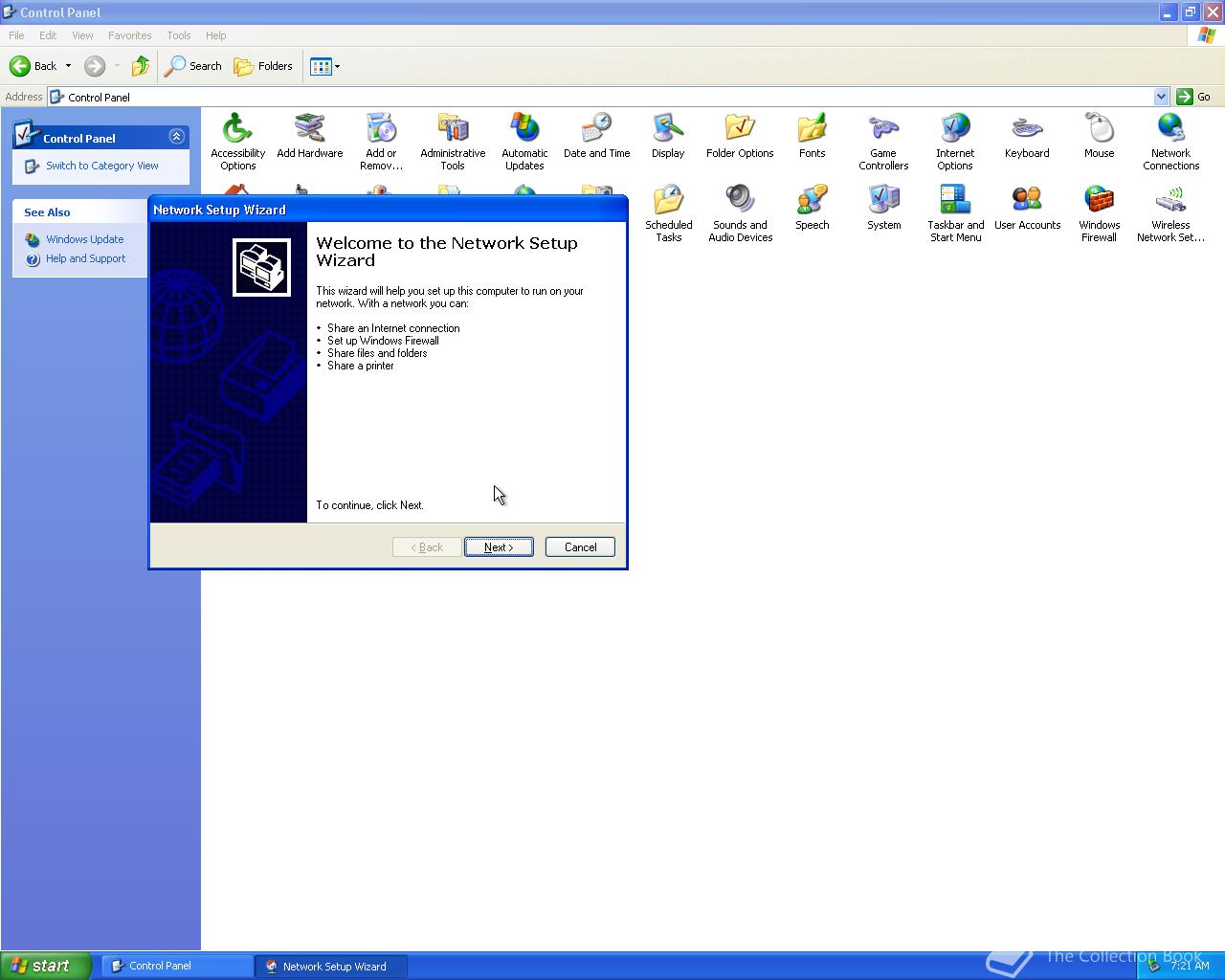Image resolution: width=1225 pixels, height=980 pixels.
Task: Open Taskbar and Start Menu icon
Action: click(x=955, y=213)
